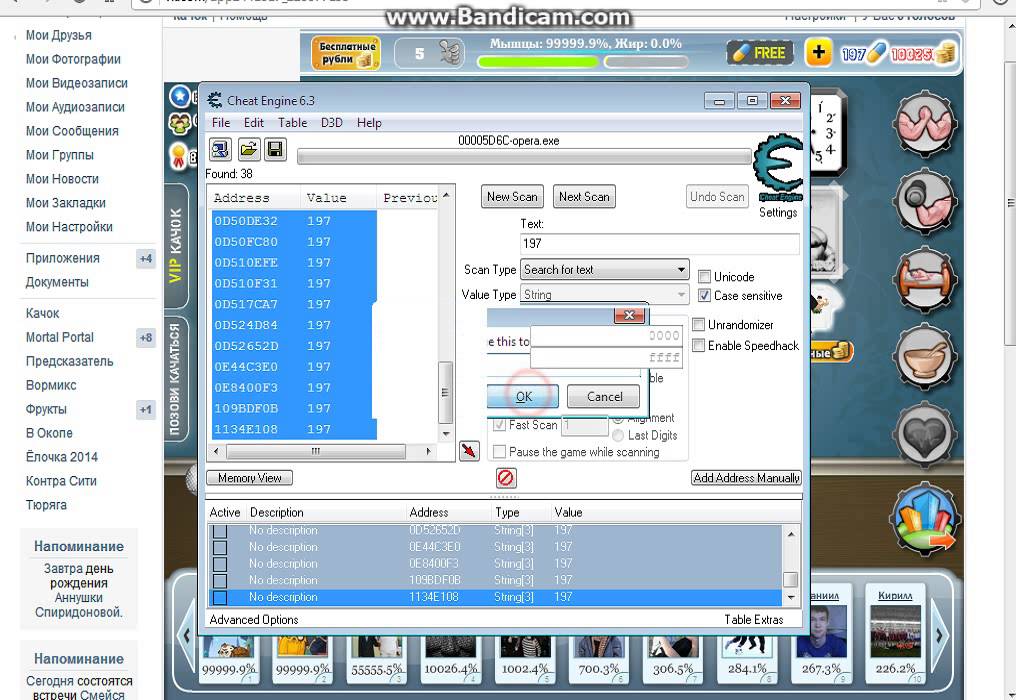Click the grey heart gear icon
The height and width of the screenshot is (700, 1016).
tap(925, 435)
